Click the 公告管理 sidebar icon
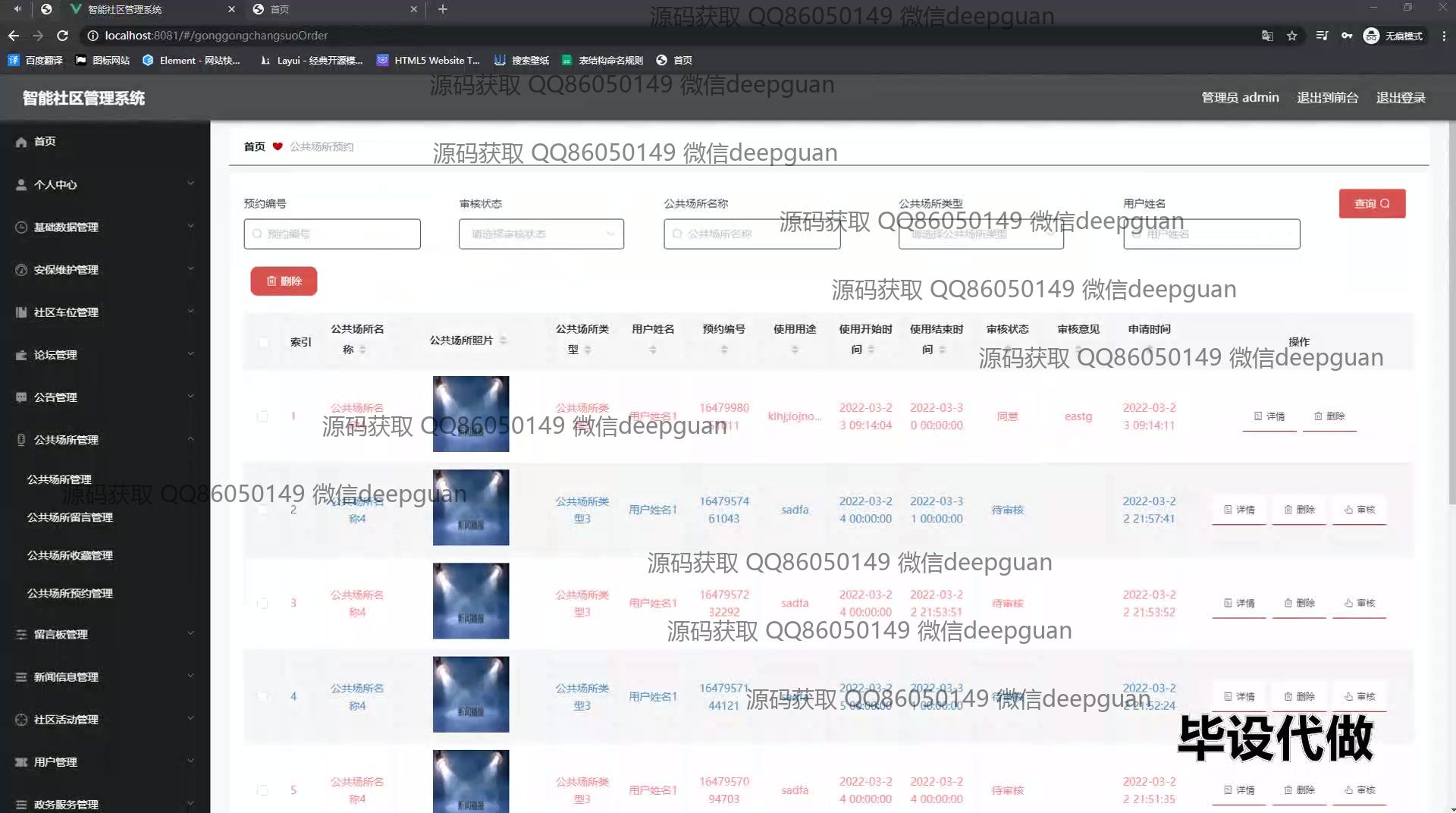Screen dimensions: 1456x813 (21, 397)
